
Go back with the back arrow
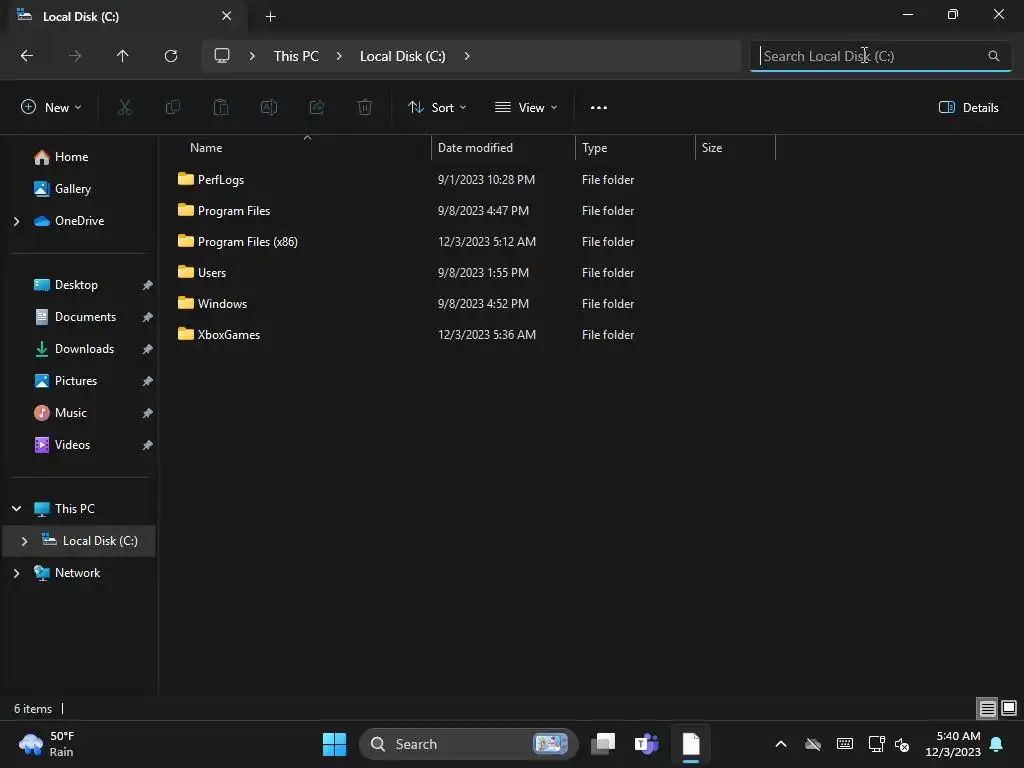[27, 56]
